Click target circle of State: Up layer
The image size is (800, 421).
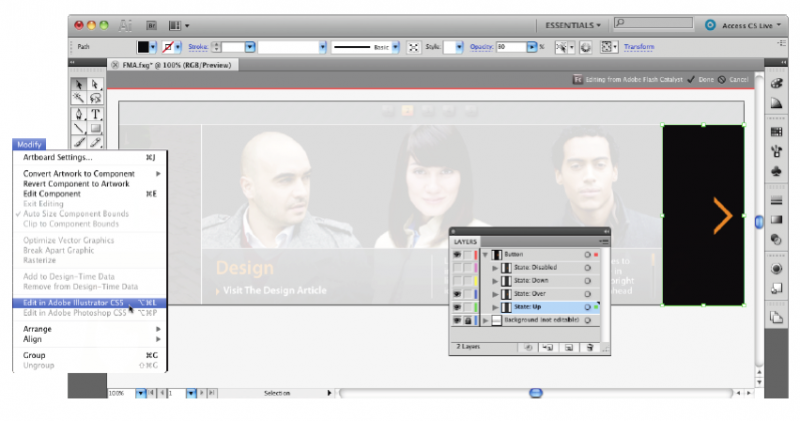[x=588, y=307]
